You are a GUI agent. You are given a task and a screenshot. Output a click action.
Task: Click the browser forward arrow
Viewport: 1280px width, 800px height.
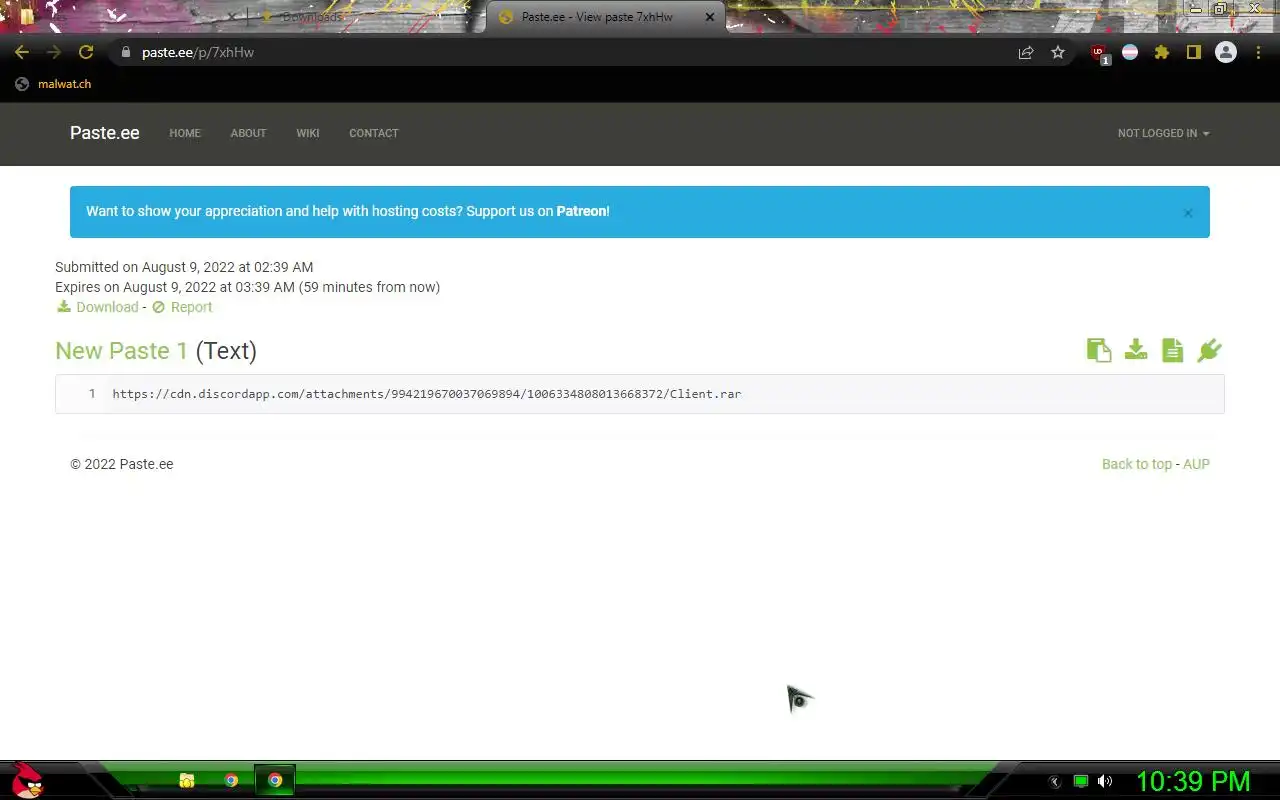click(x=54, y=52)
